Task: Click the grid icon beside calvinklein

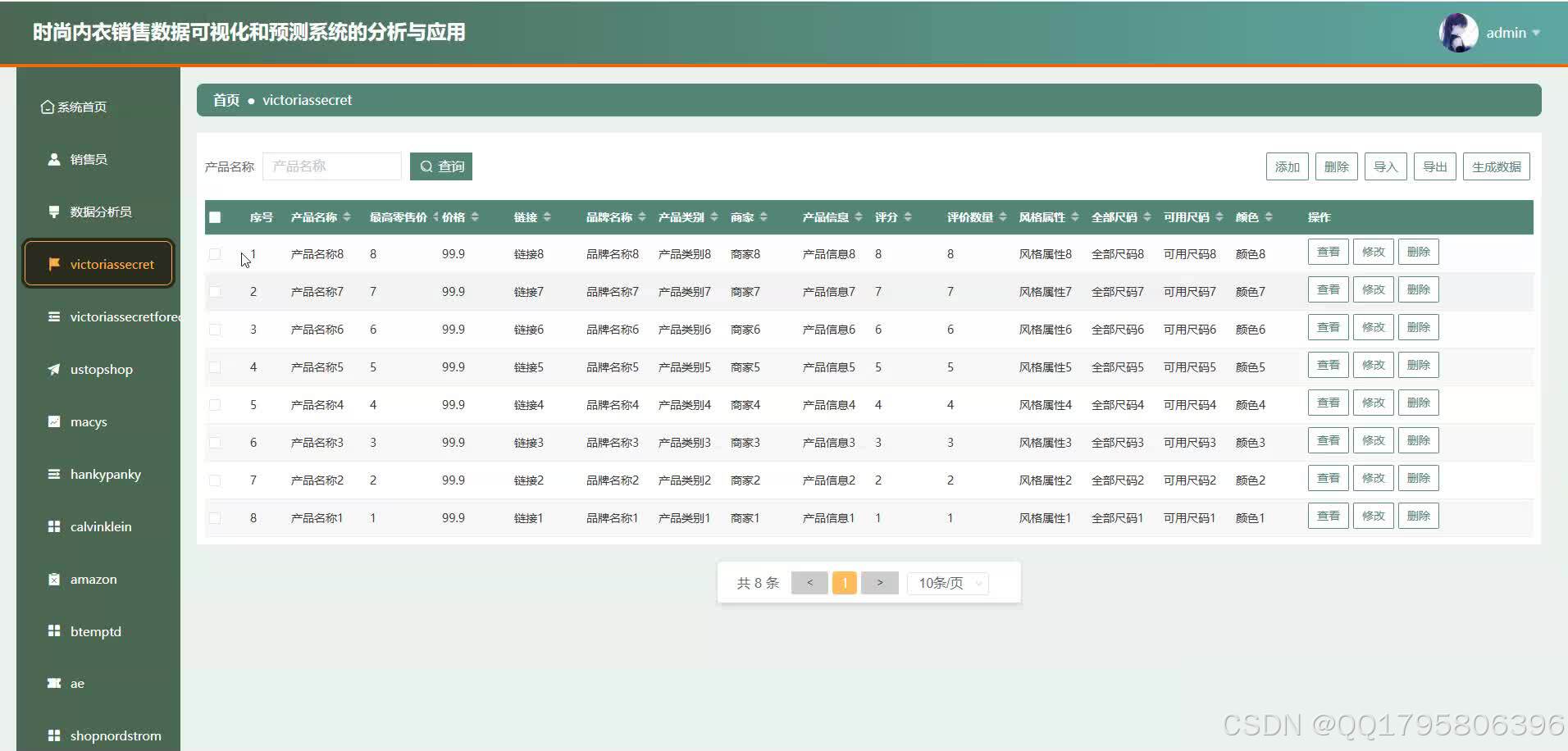Action: [54, 526]
